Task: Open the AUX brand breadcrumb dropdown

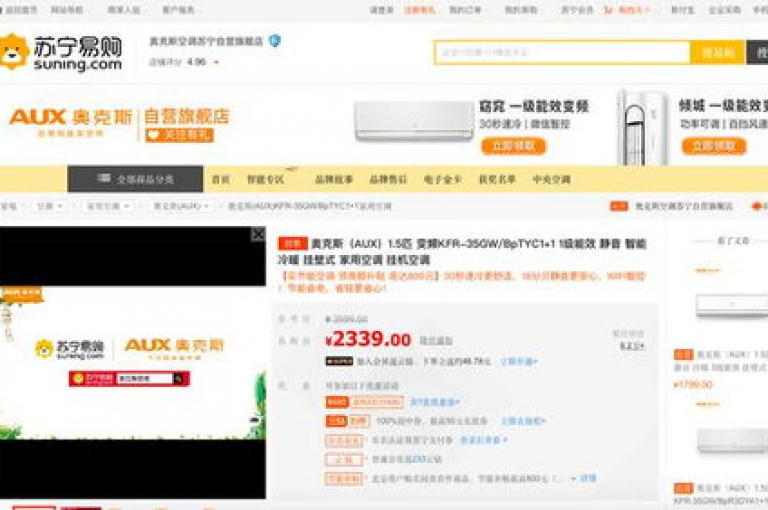Action: point(181,206)
